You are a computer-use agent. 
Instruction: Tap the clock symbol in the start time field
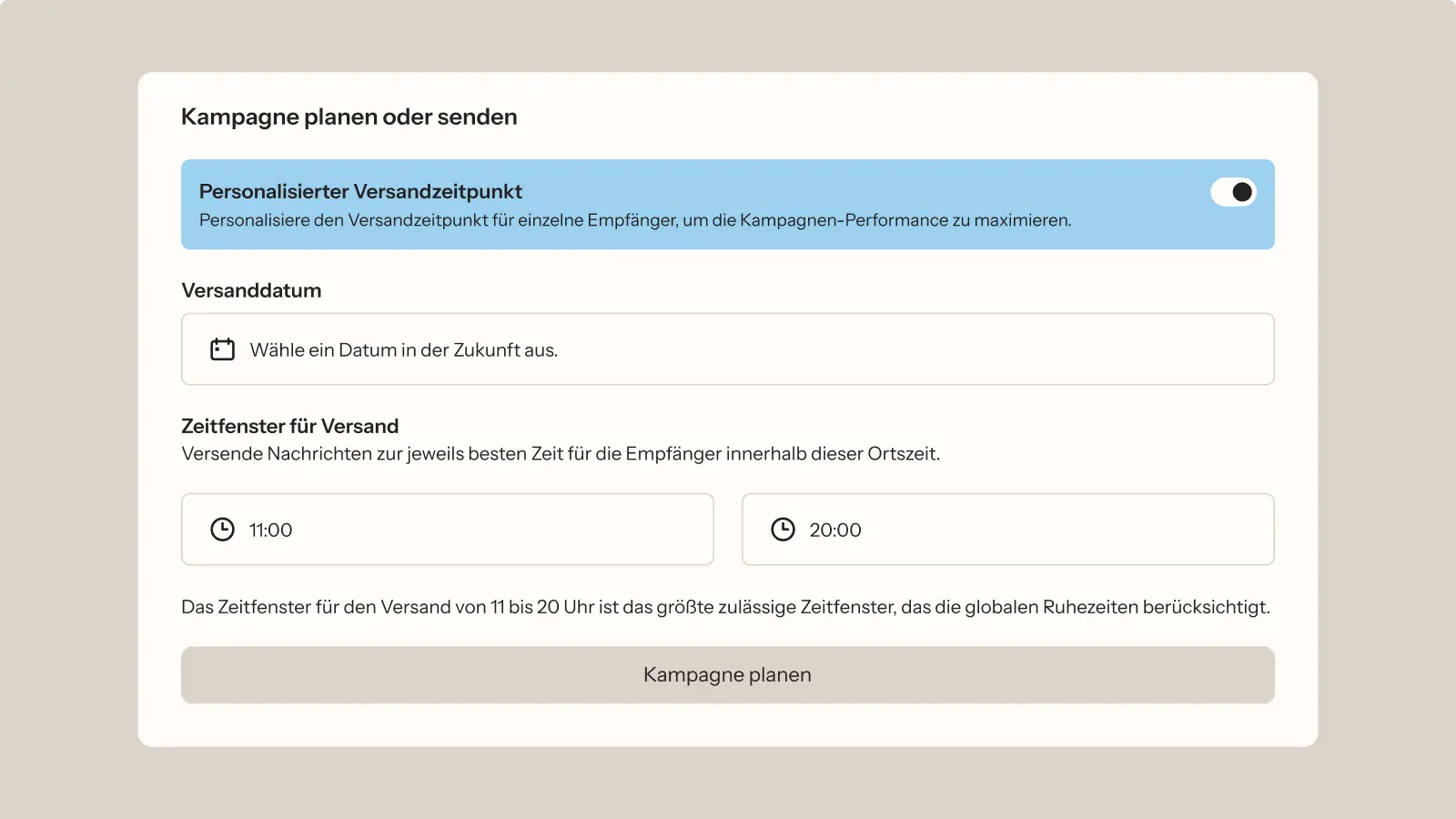tap(222, 529)
